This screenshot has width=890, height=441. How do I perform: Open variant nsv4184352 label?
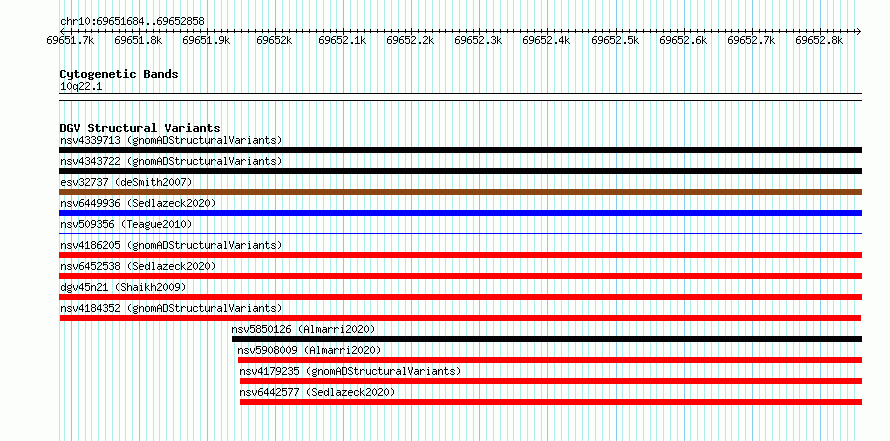pyautogui.click(x=171, y=308)
